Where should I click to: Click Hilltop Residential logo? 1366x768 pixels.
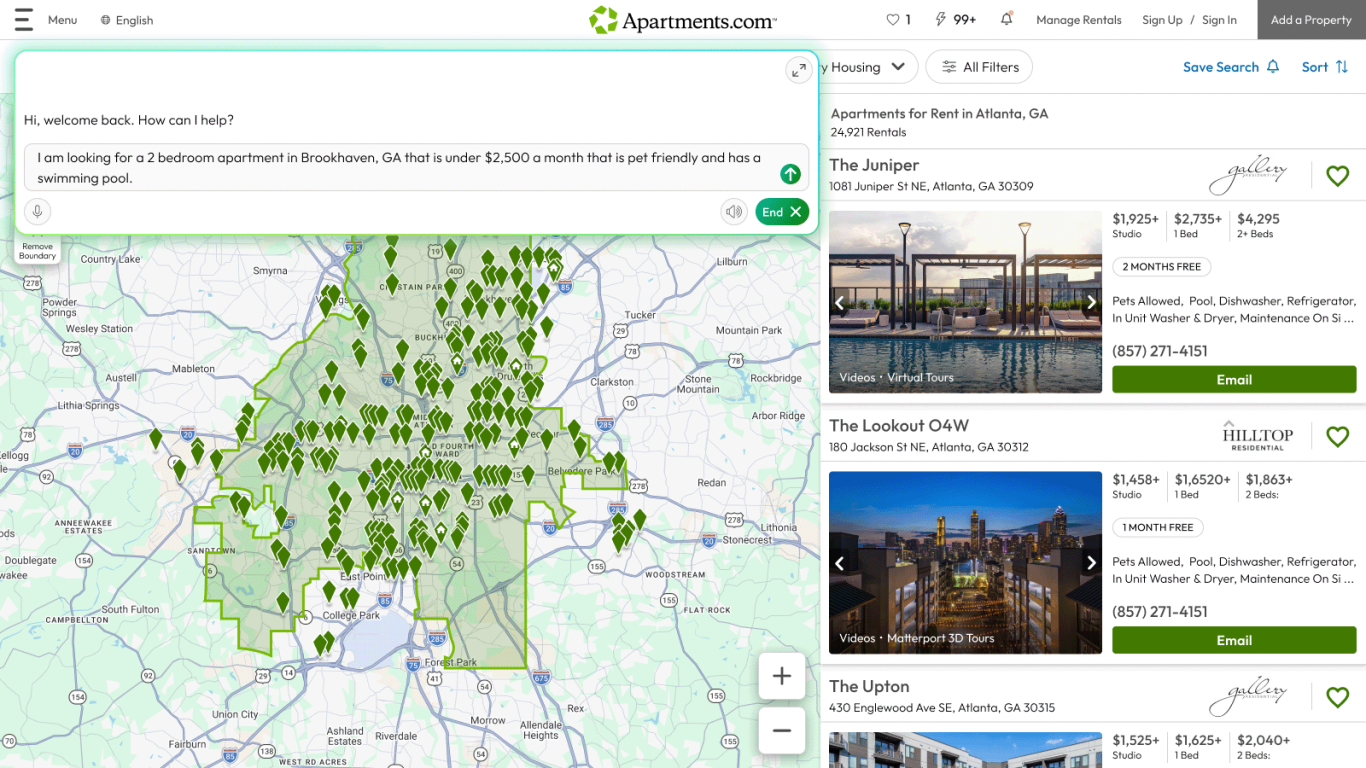[x=1257, y=436]
